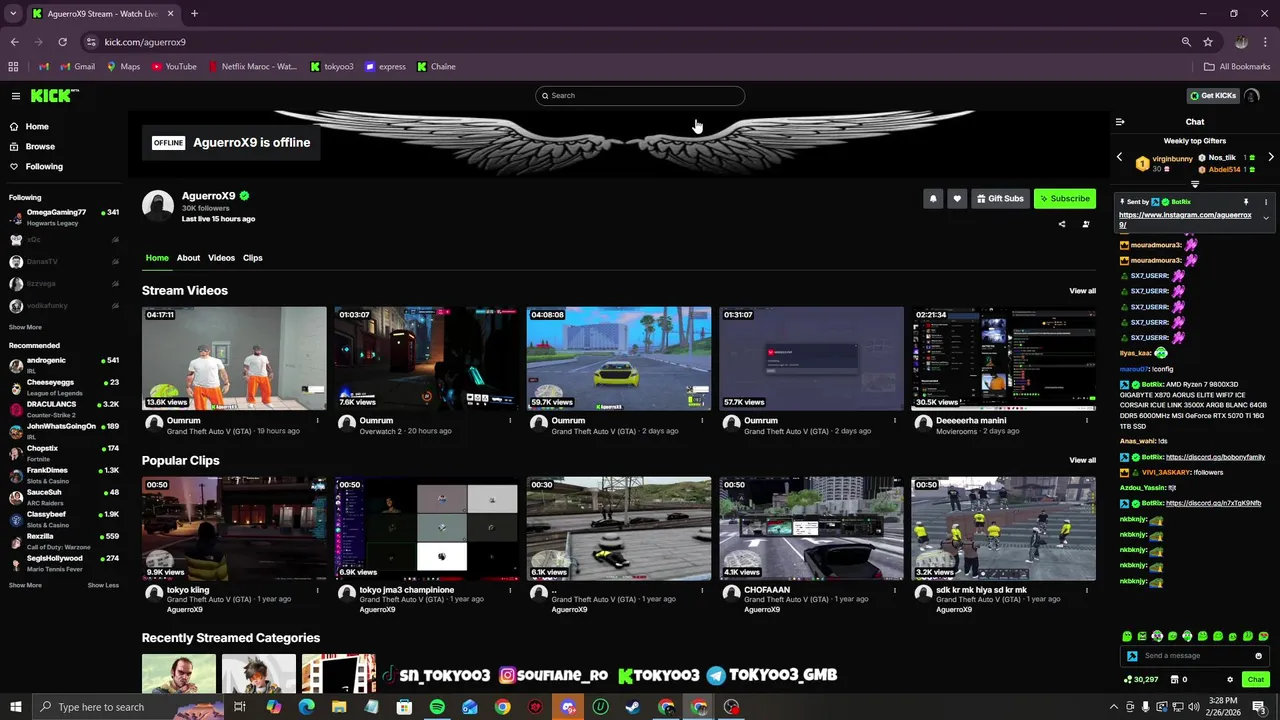
Task: Expand Show More under Recommended
Action: [25, 585]
